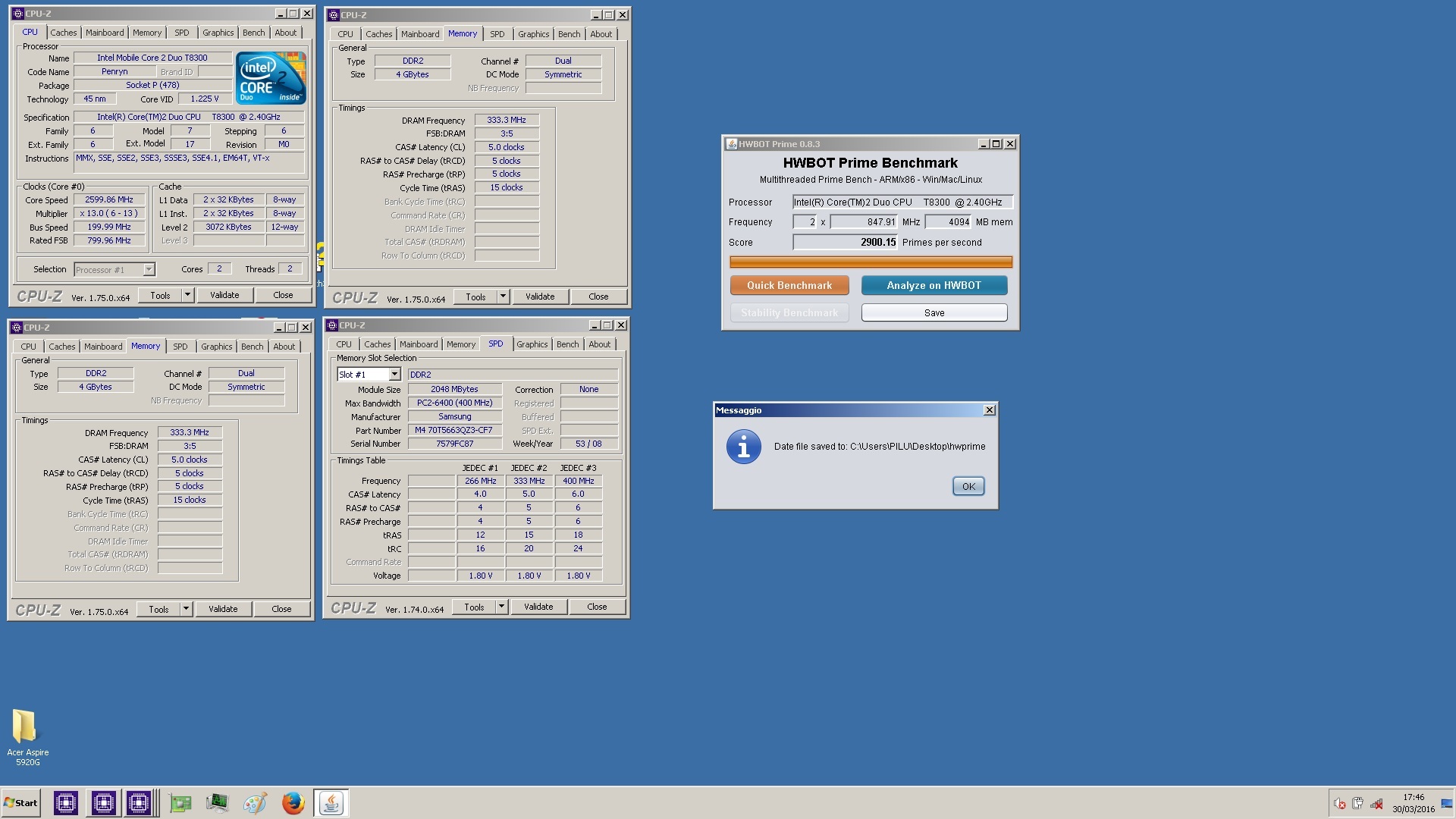Click the title bar icon of the SPD CPU-Z window
1456x819 pixels.
pos(332,325)
